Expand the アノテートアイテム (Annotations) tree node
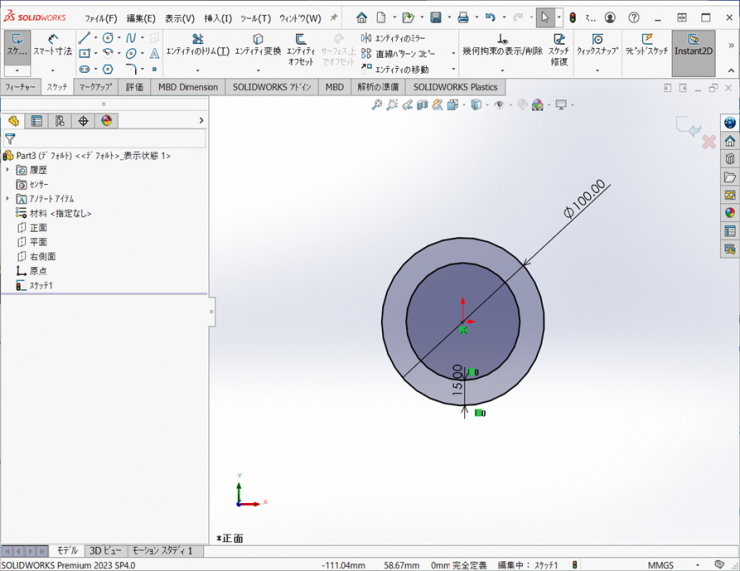 pos(8,199)
